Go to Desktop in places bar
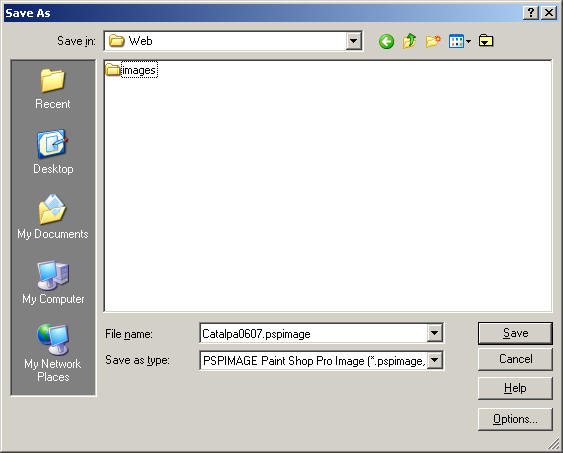The height and width of the screenshot is (453, 563). pos(53,152)
